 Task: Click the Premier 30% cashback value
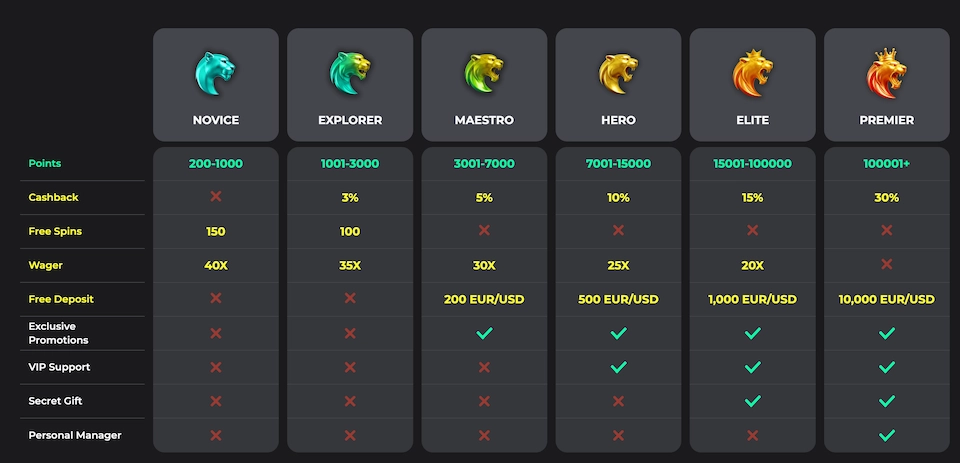pos(886,197)
